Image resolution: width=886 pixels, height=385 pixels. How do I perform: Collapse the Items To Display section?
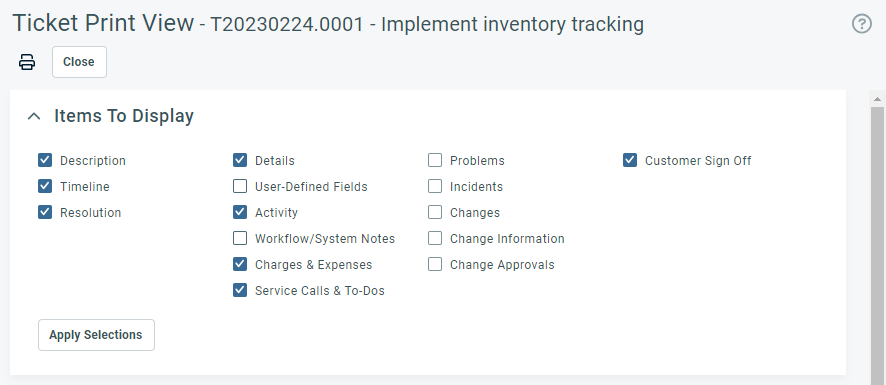coord(34,116)
